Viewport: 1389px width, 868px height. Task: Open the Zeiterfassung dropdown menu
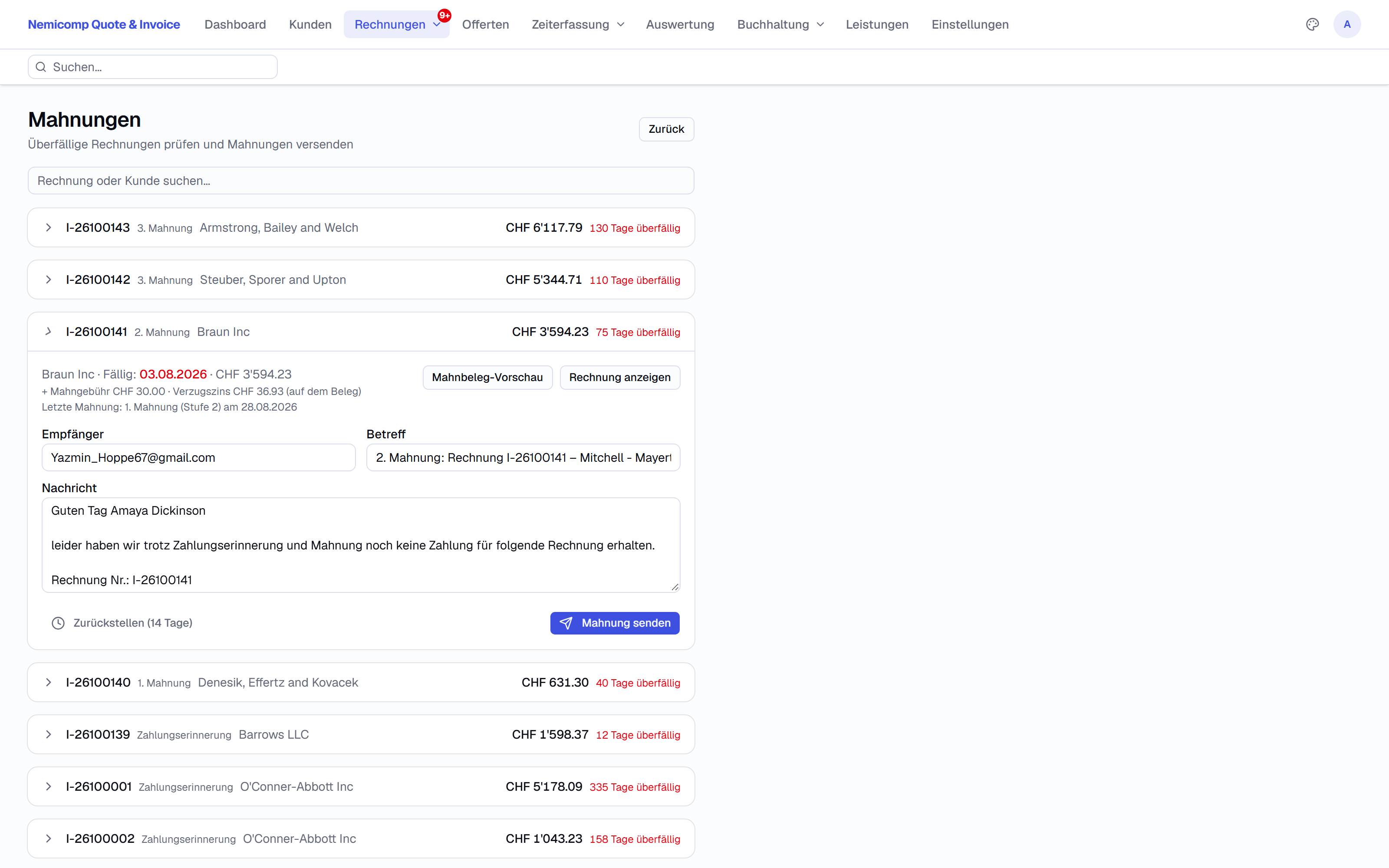click(x=577, y=24)
